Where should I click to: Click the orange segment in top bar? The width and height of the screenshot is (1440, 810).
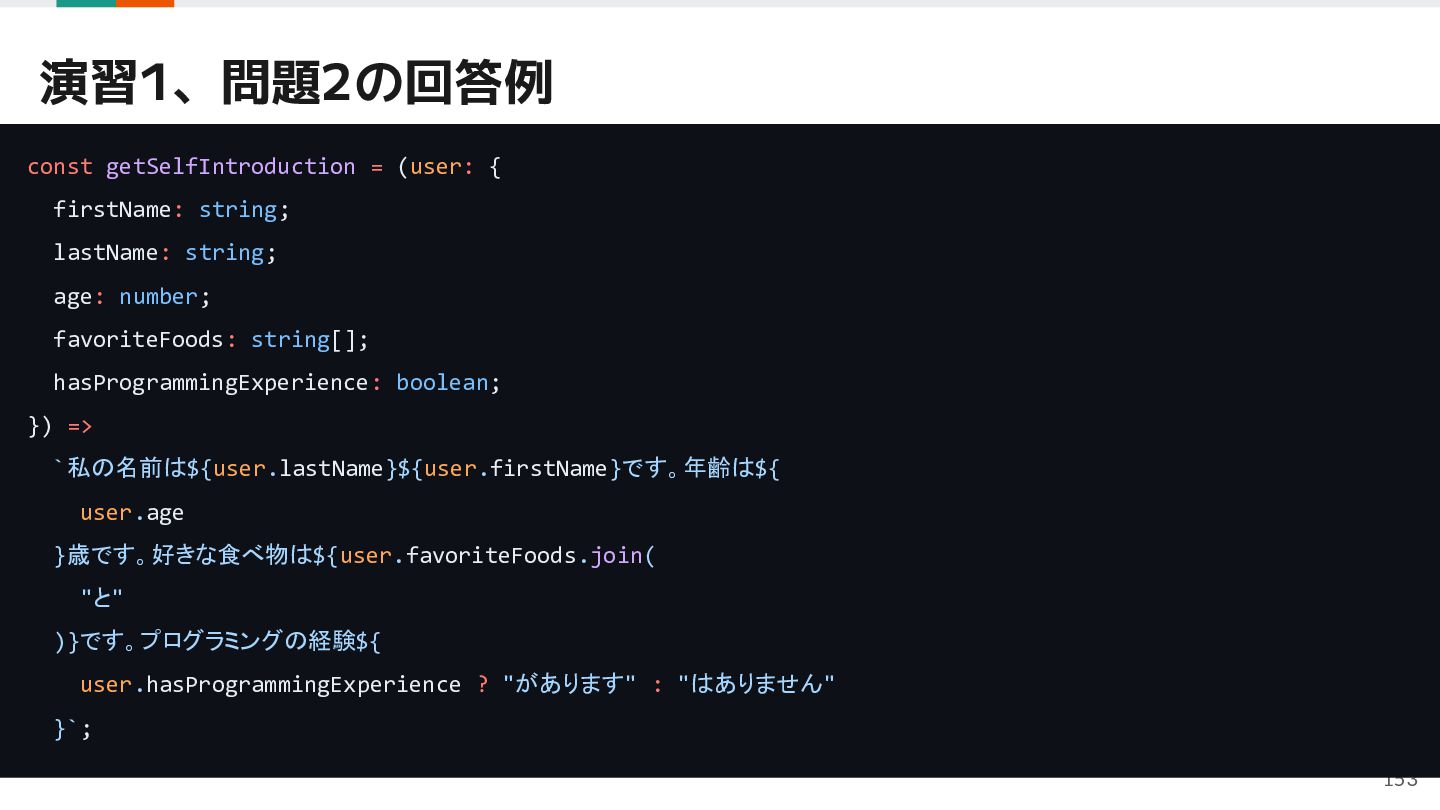145,3
